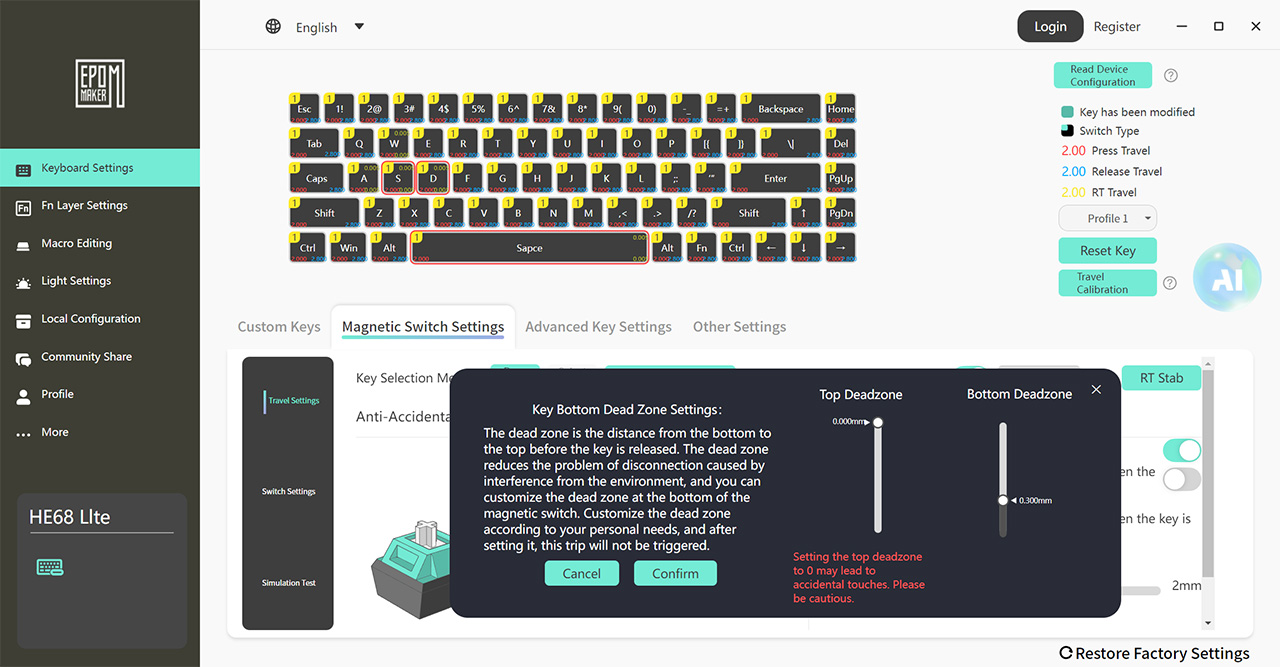The width and height of the screenshot is (1280, 667).
Task: Click the help icon beside Read Device Configuration
Action: [x=1171, y=76]
